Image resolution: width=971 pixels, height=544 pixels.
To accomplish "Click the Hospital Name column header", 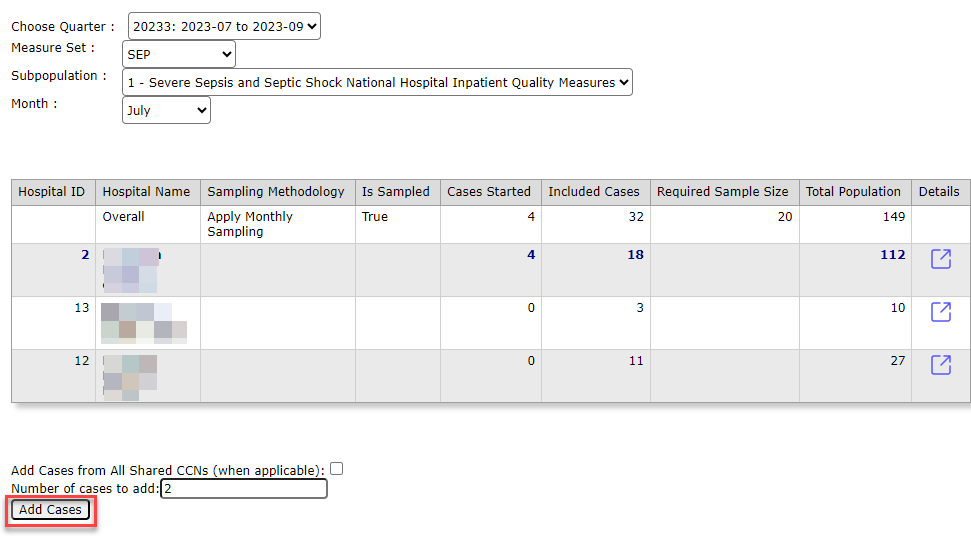I will (146, 192).
